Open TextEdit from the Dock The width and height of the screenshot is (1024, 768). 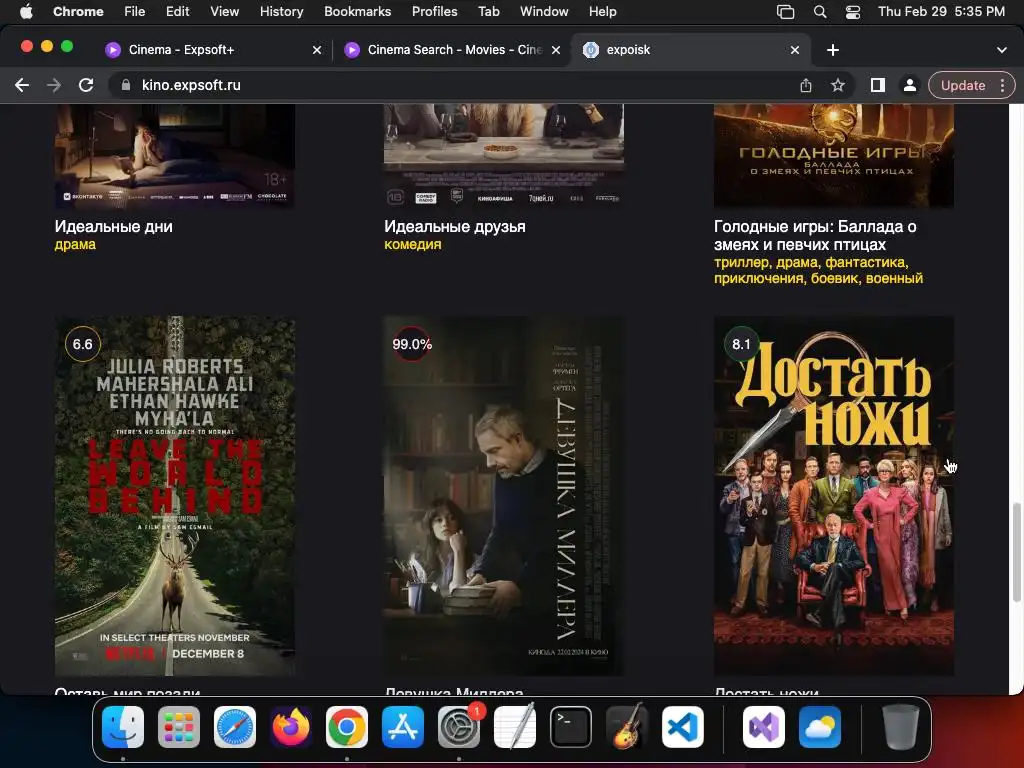(x=515, y=727)
